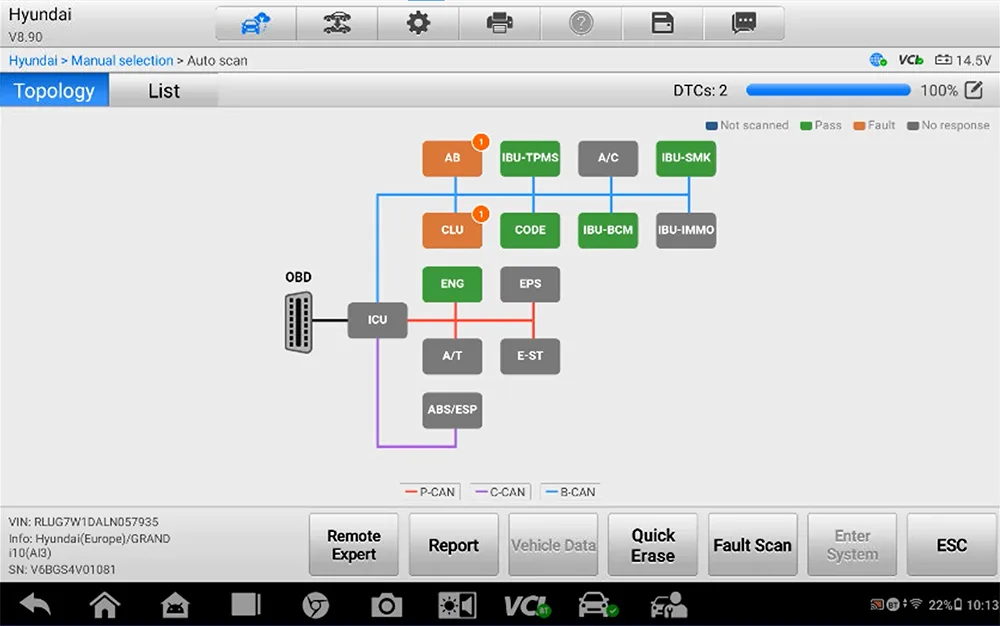Open Remote Expert
The height and width of the screenshot is (626, 1000).
(x=354, y=545)
